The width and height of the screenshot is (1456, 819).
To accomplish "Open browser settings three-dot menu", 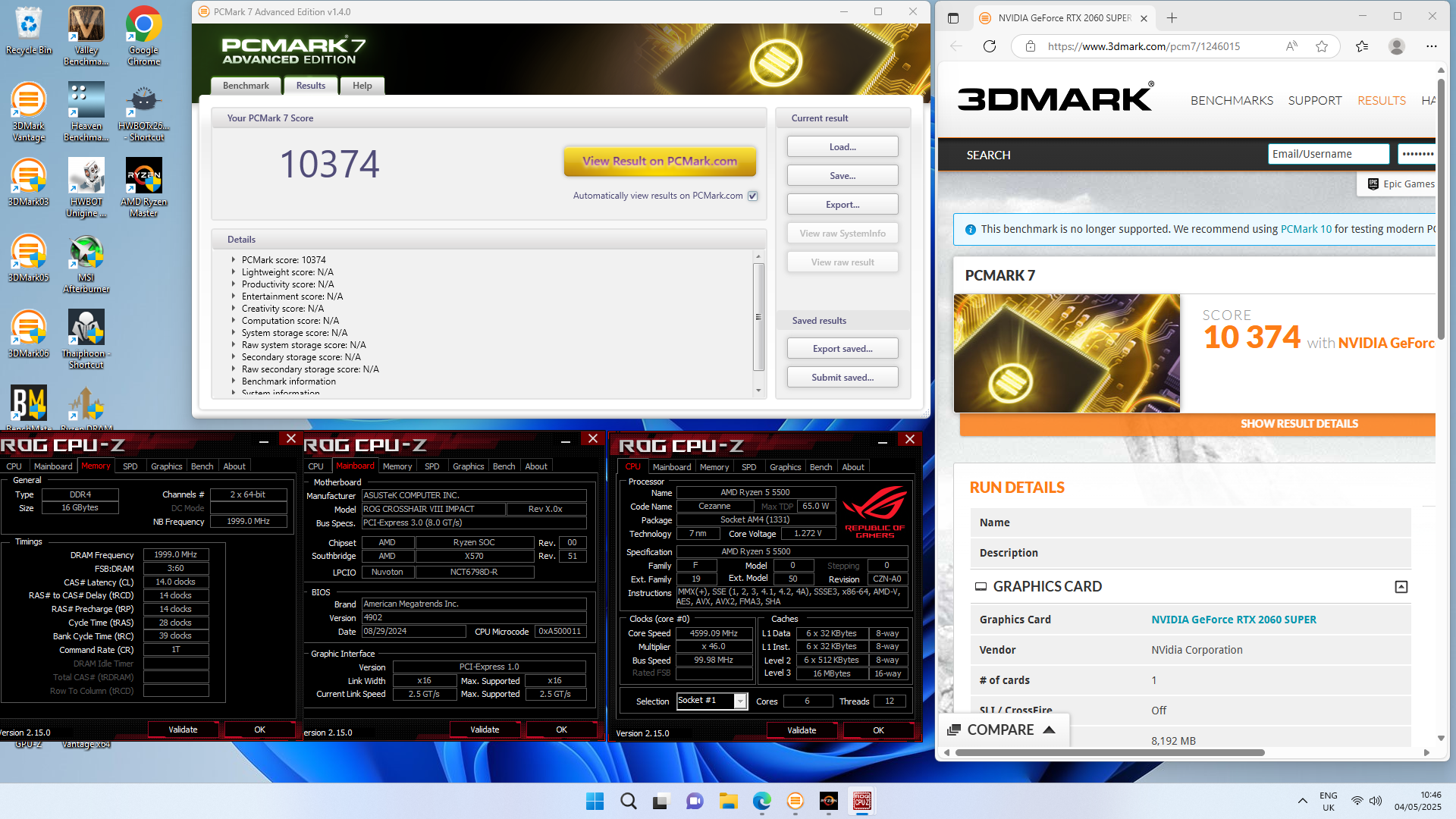I will pyautogui.click(x=1432, y=46).
